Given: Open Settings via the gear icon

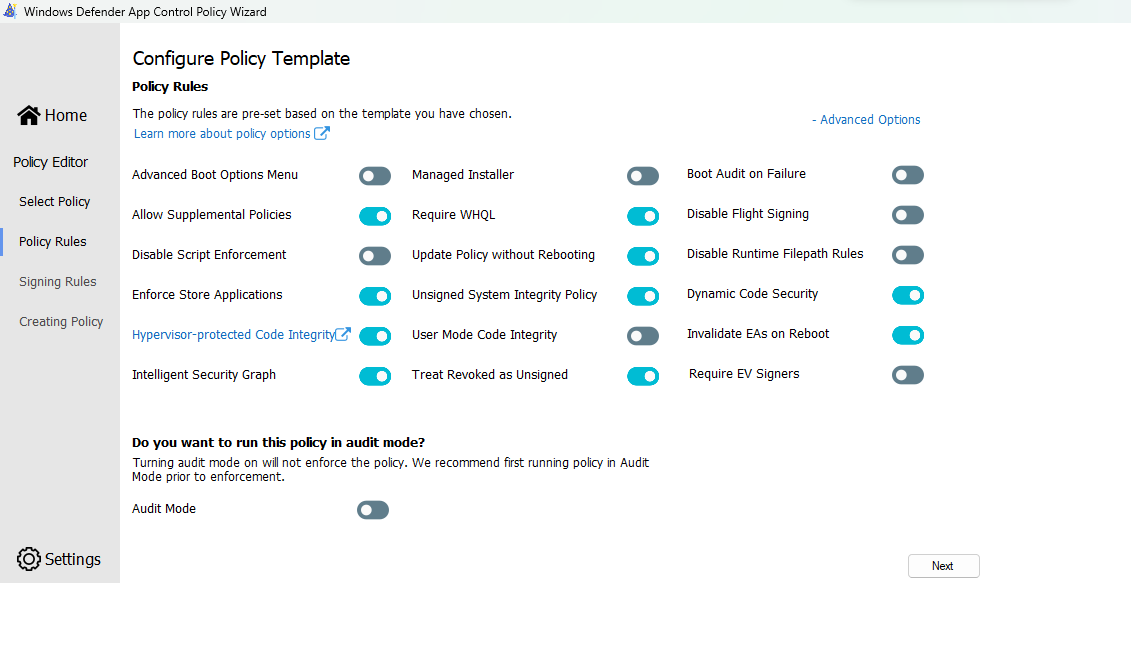Looking at the screenshot, I should [x=28, y=558].
